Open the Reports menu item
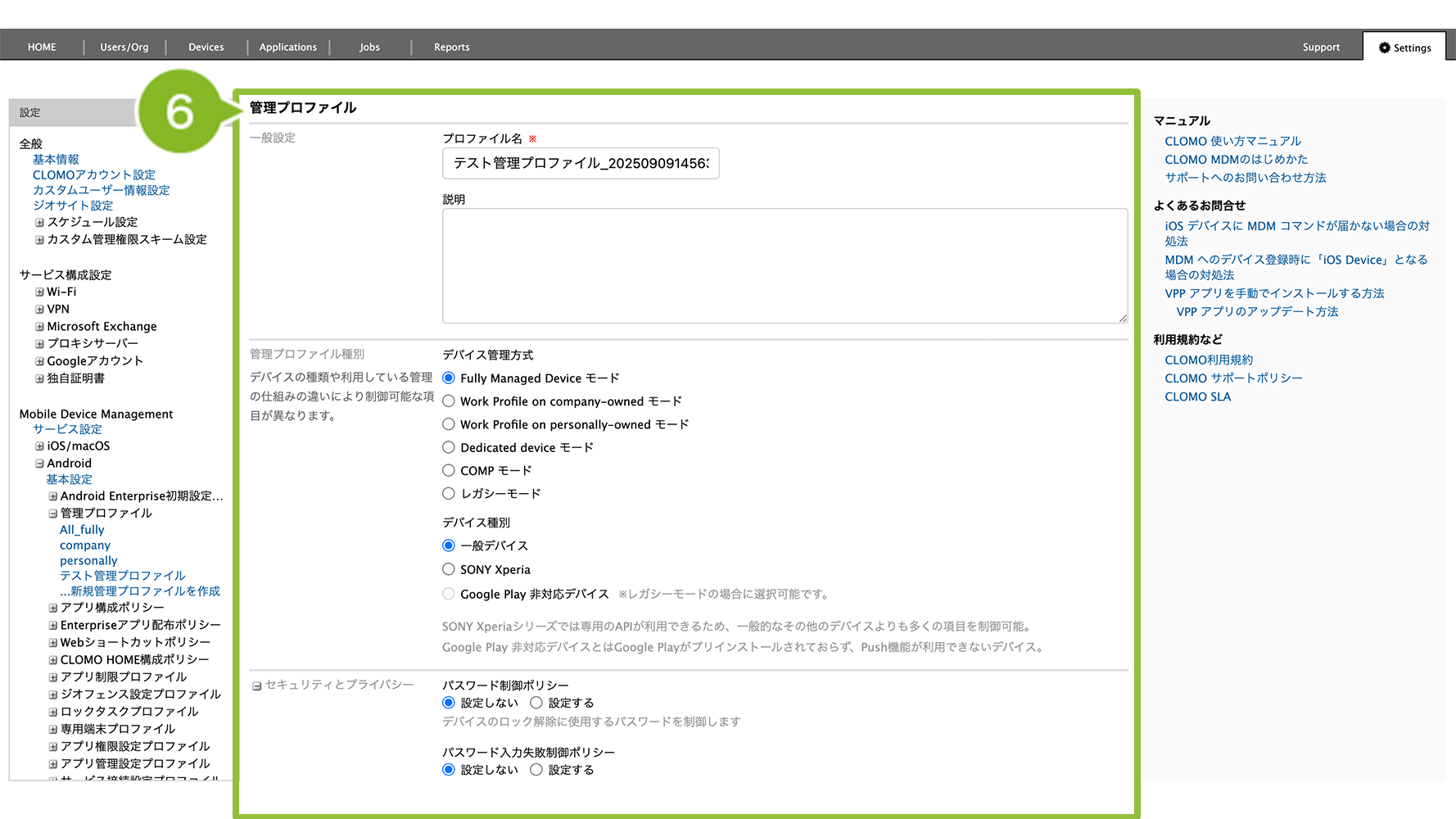Viewport: 1456px width, 819px height. pyautogui.click(x=451, y=48)
